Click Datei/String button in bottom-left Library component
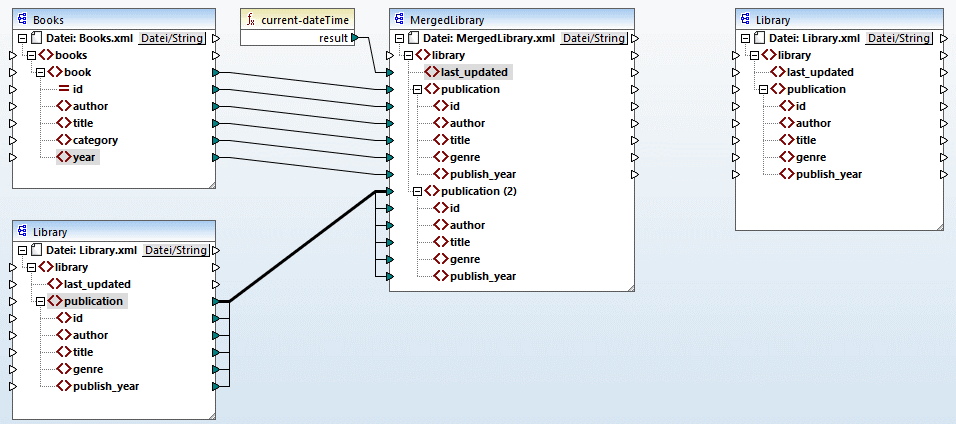 [176, 250]
